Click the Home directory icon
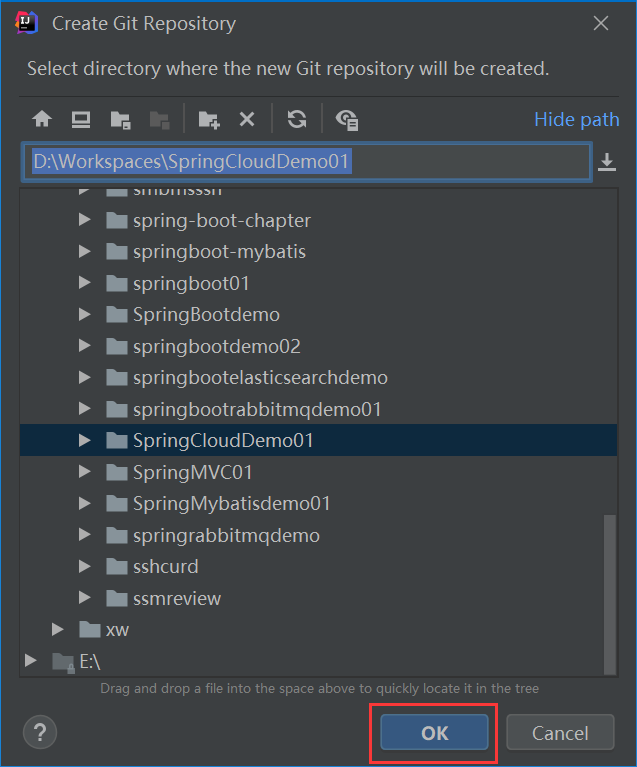The image size is (637, 767). [41, 120]
